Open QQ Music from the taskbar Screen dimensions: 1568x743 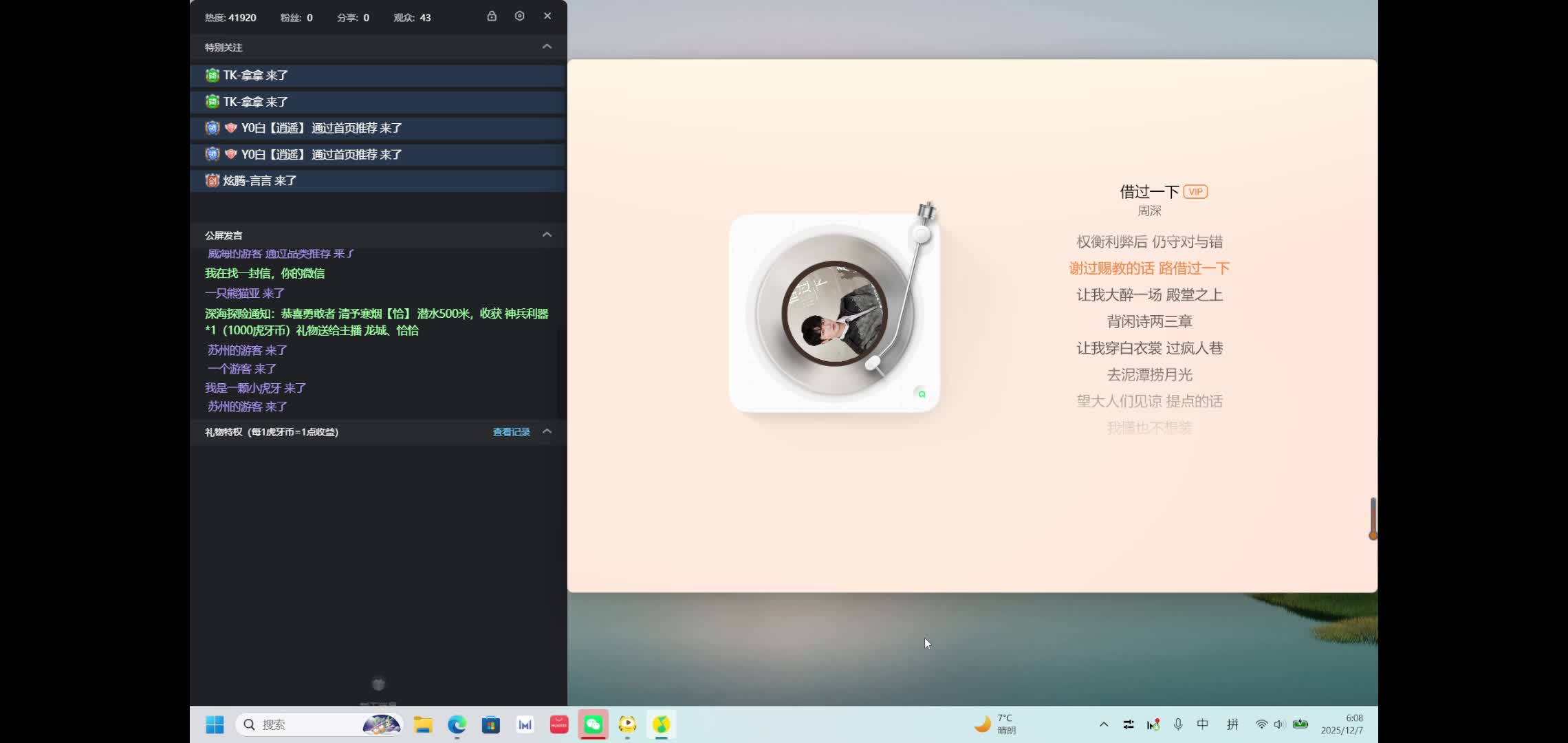click(x=661, y=724)
